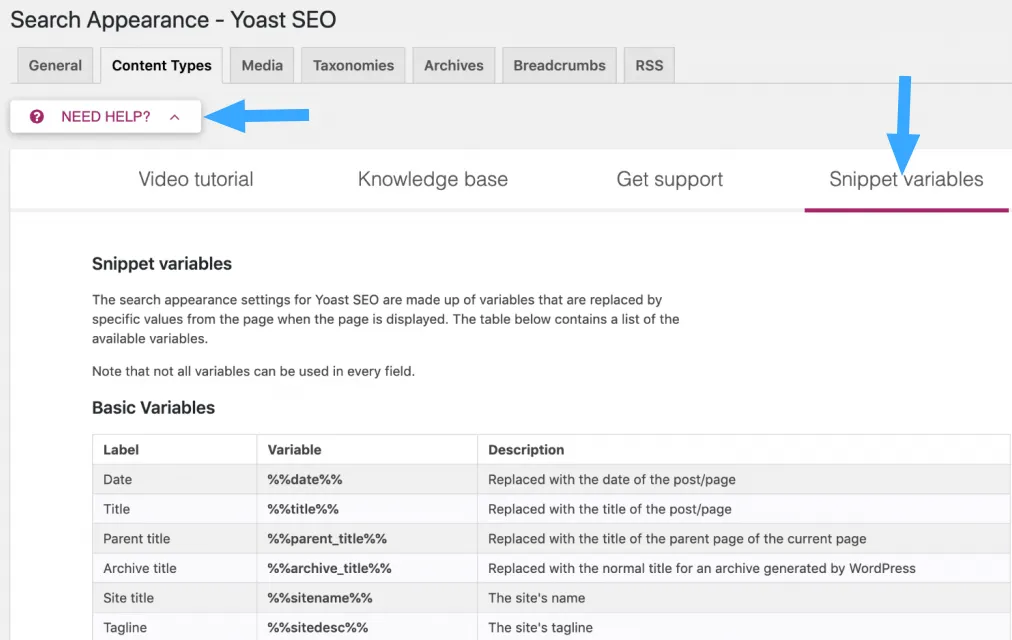Image resolution: width=1012 pixels, height=640 pixels.
Task: Open the Taxonomies tab
Action: click(x=352, y=64)
